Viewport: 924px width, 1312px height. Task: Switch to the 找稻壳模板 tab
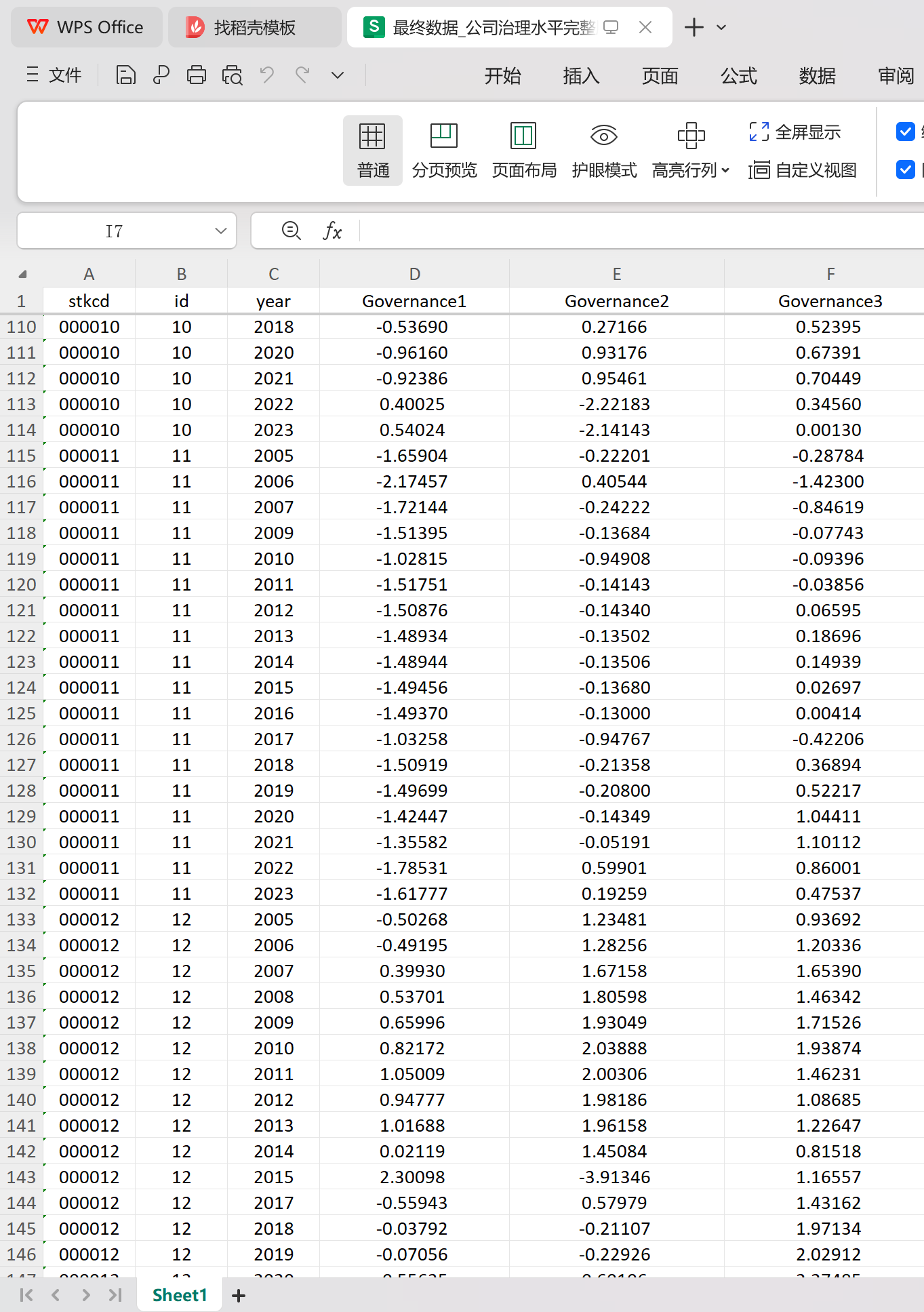click(x=254, y=28)
